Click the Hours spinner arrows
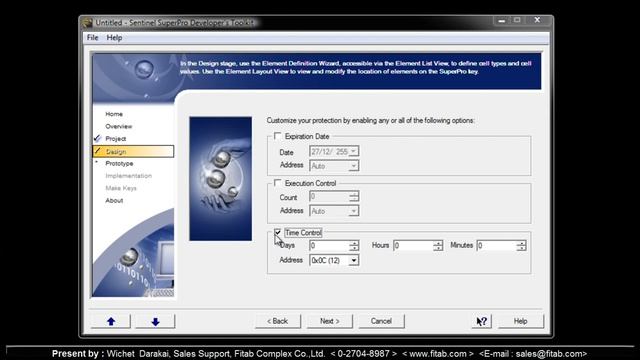 point(438,245)
